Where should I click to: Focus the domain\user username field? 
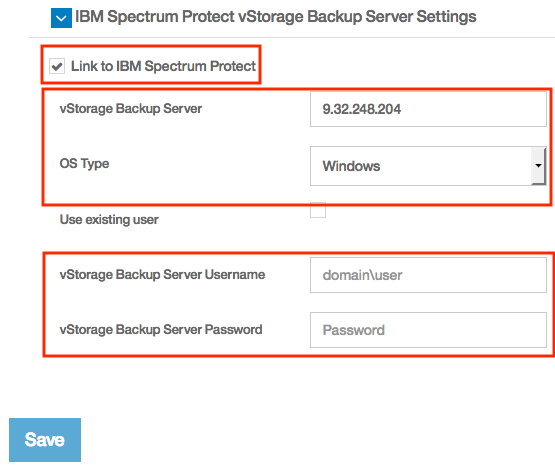point(428,275)
